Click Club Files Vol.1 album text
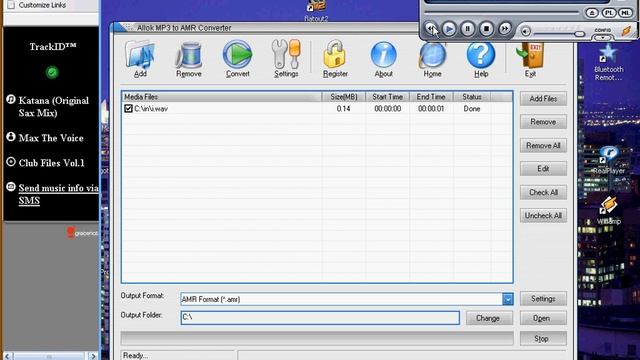The image size is (640, 360). tap(51, 163)
